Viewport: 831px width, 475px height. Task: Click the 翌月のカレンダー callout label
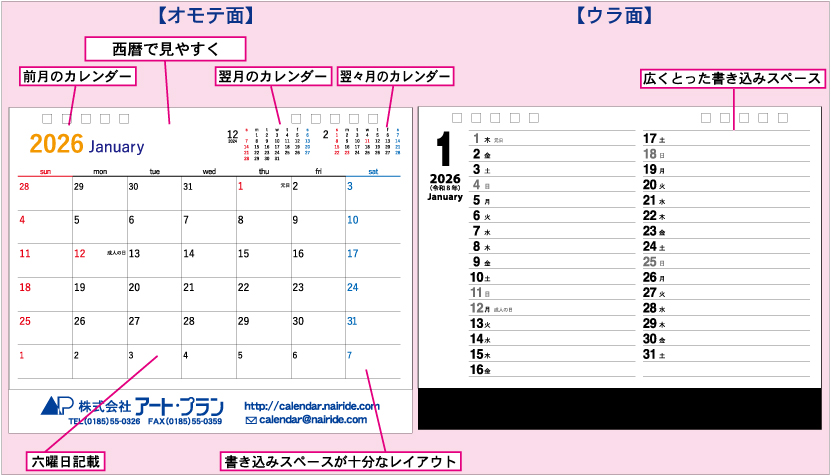point(273,76)
